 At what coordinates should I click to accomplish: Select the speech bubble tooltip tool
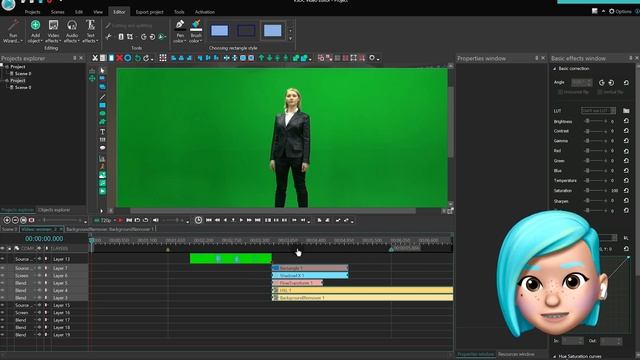point(102,148)
